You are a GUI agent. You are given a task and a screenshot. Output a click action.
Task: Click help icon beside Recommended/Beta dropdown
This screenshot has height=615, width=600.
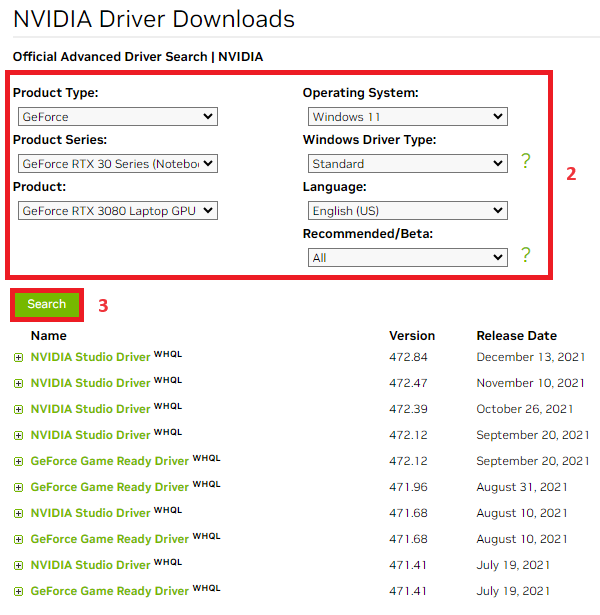(x=525, y=256)
